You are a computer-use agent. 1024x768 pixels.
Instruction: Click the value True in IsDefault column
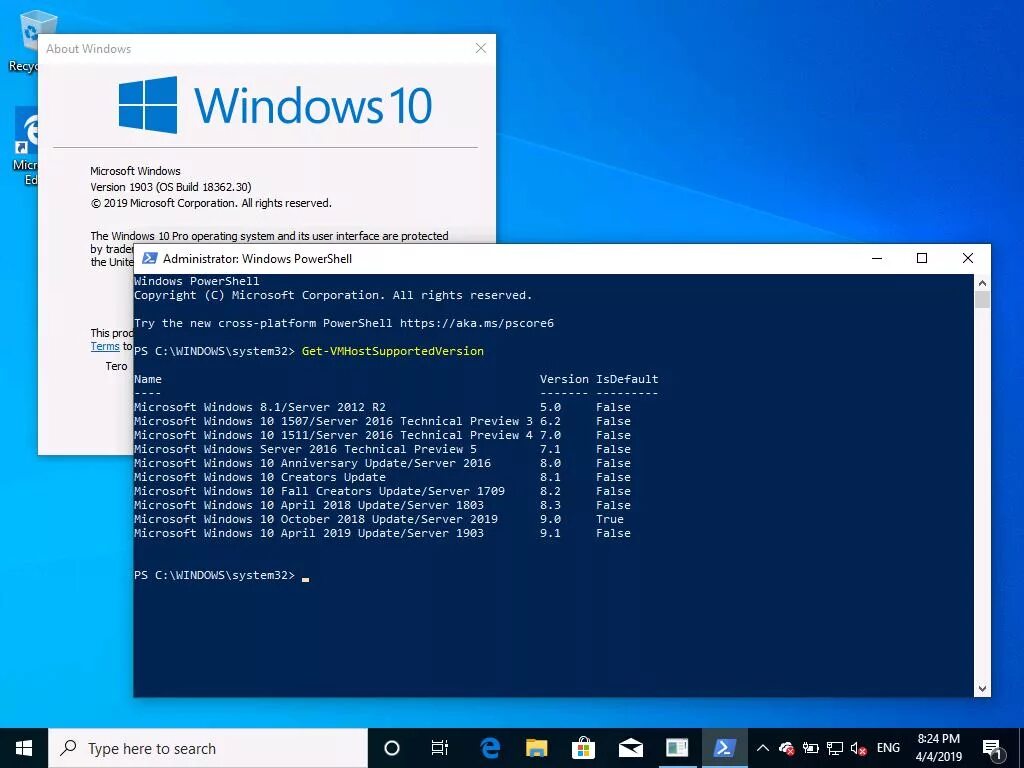coord(610,519)
